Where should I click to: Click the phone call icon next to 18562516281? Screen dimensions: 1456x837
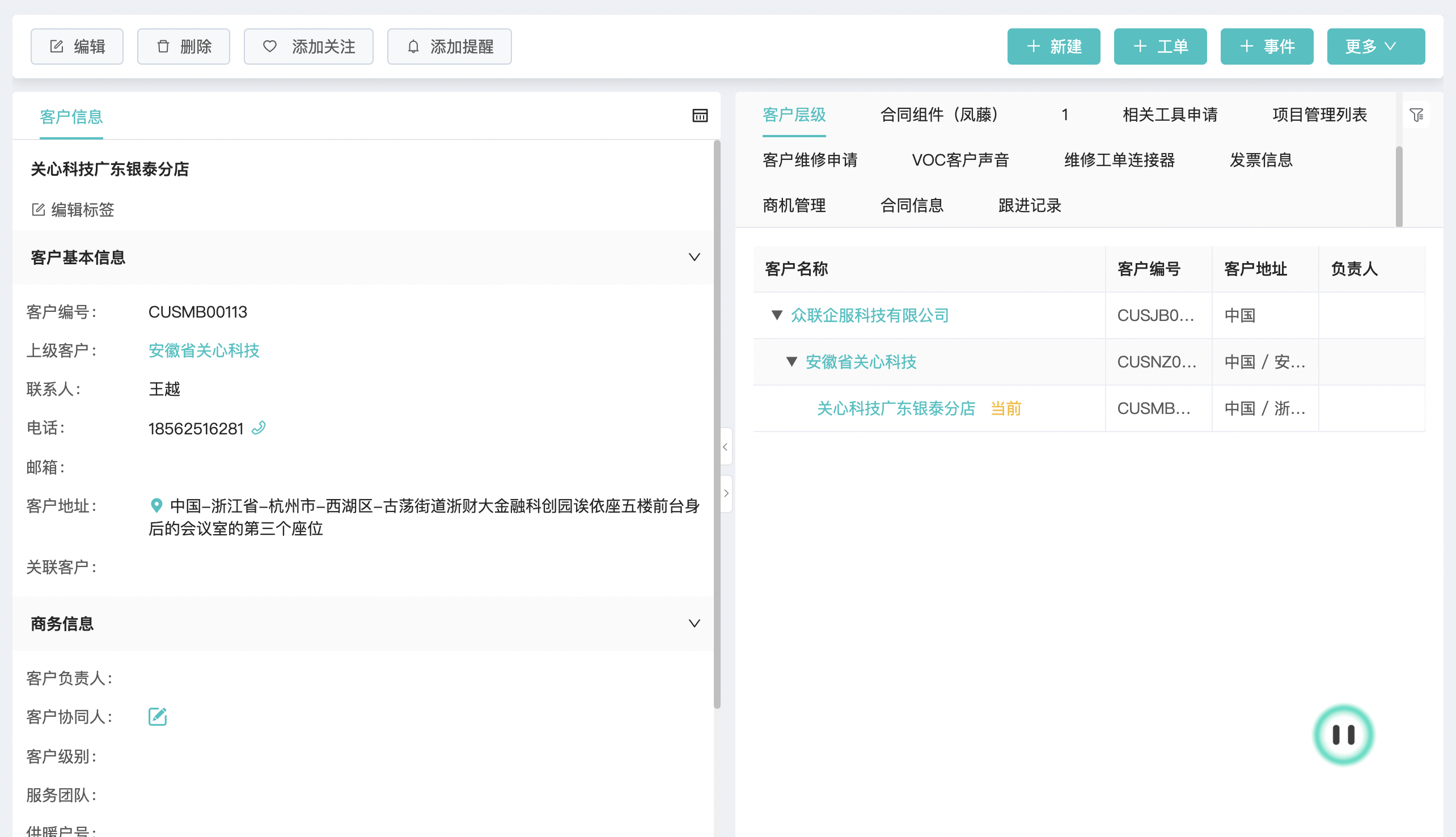(259, 428)
